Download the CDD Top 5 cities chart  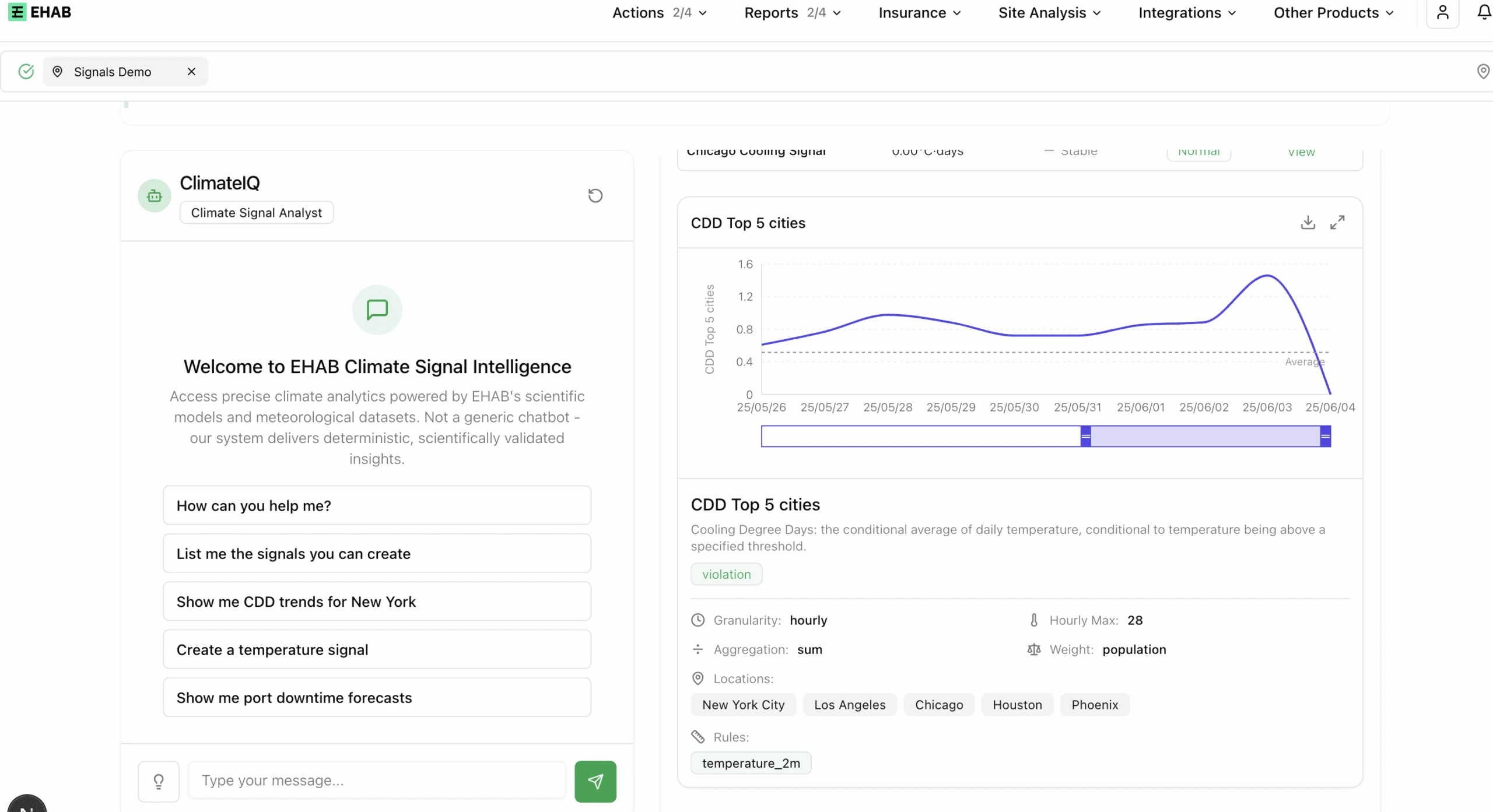[1308, 223]
